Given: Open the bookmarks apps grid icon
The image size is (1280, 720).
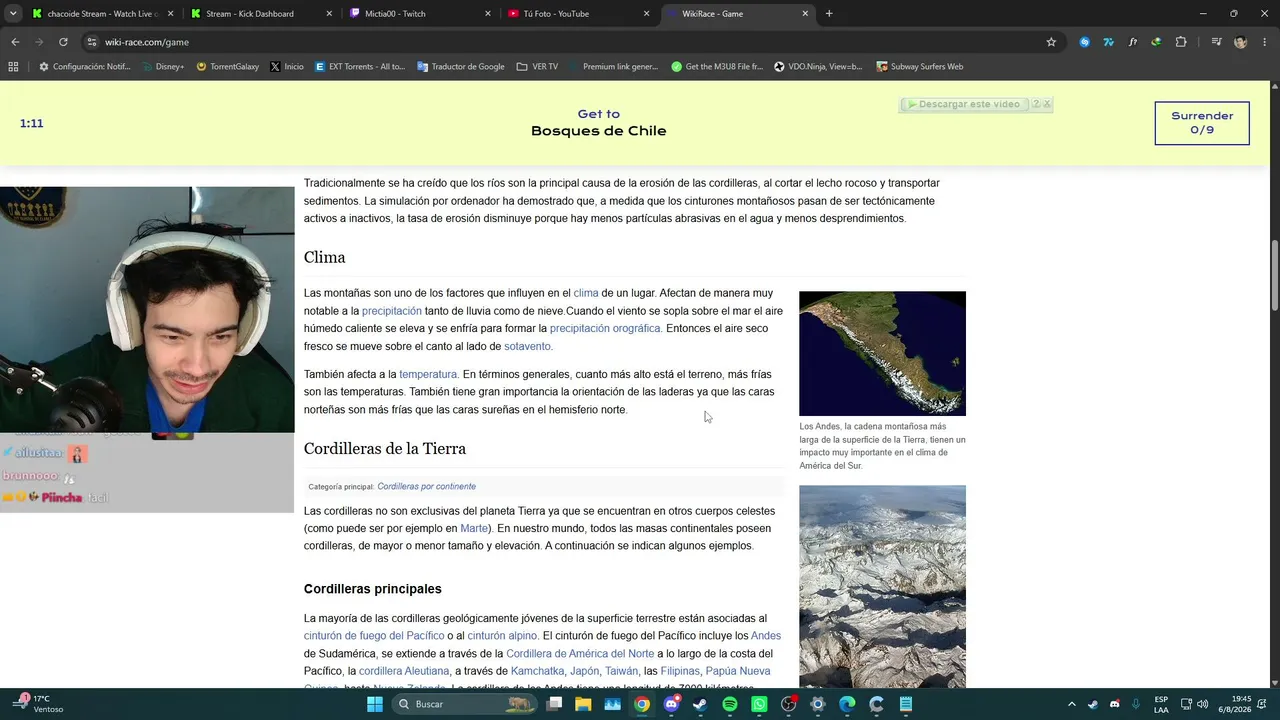Looking at the screenshot, I should click(x=13, y=67).
